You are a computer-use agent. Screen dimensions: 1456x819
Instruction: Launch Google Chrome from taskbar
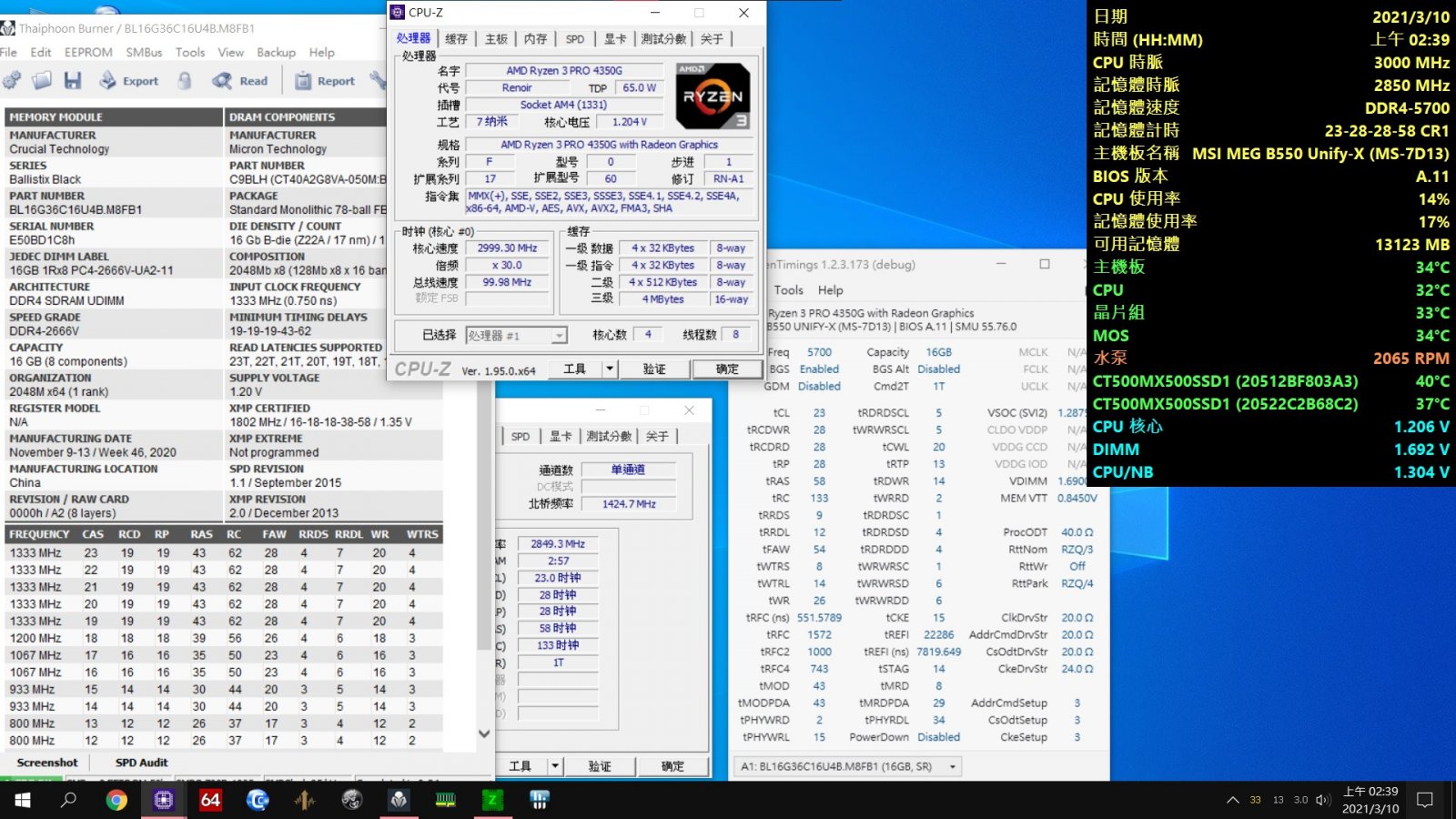116,800
